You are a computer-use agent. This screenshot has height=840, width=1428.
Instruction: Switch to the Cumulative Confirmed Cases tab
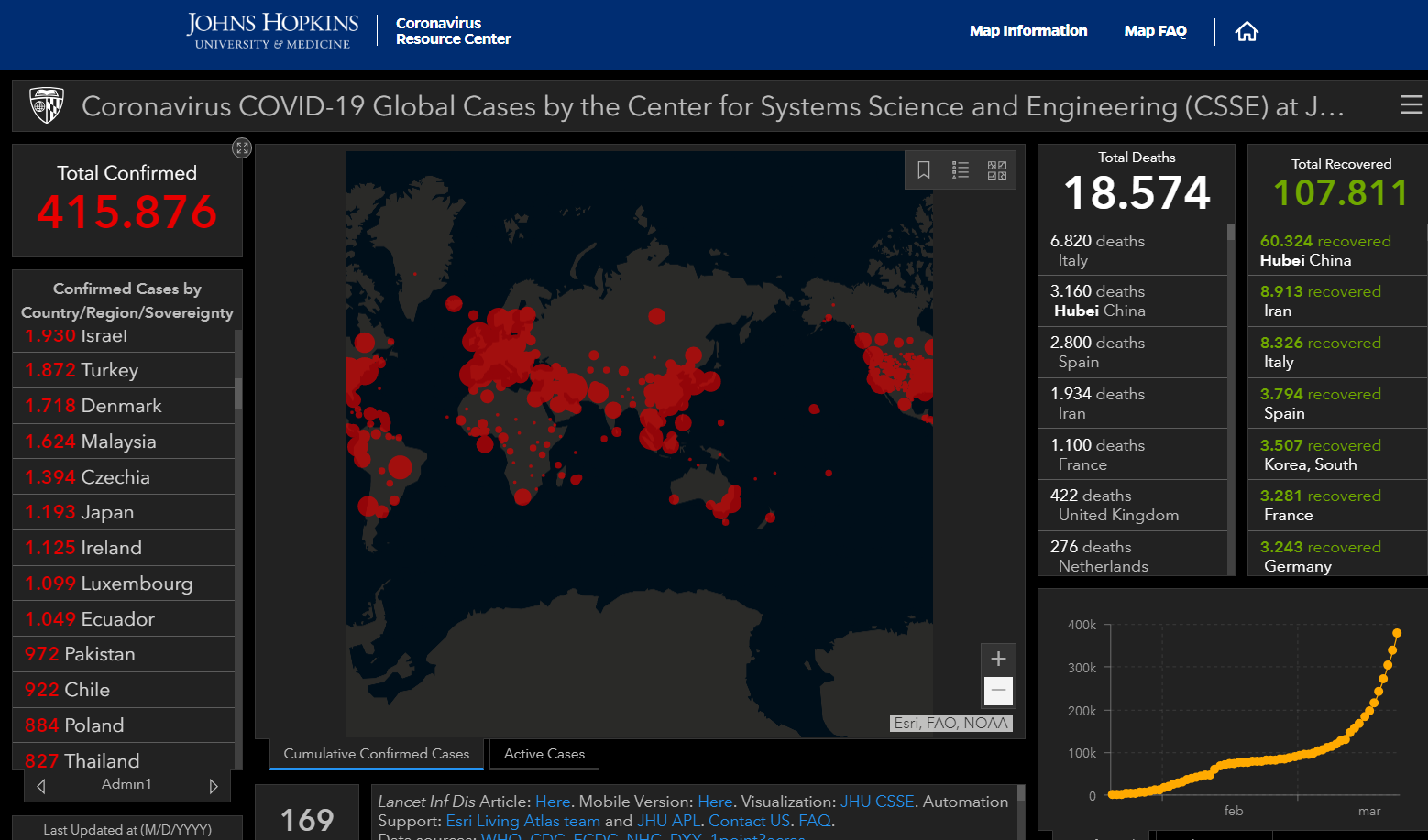(x=377, y=754)
